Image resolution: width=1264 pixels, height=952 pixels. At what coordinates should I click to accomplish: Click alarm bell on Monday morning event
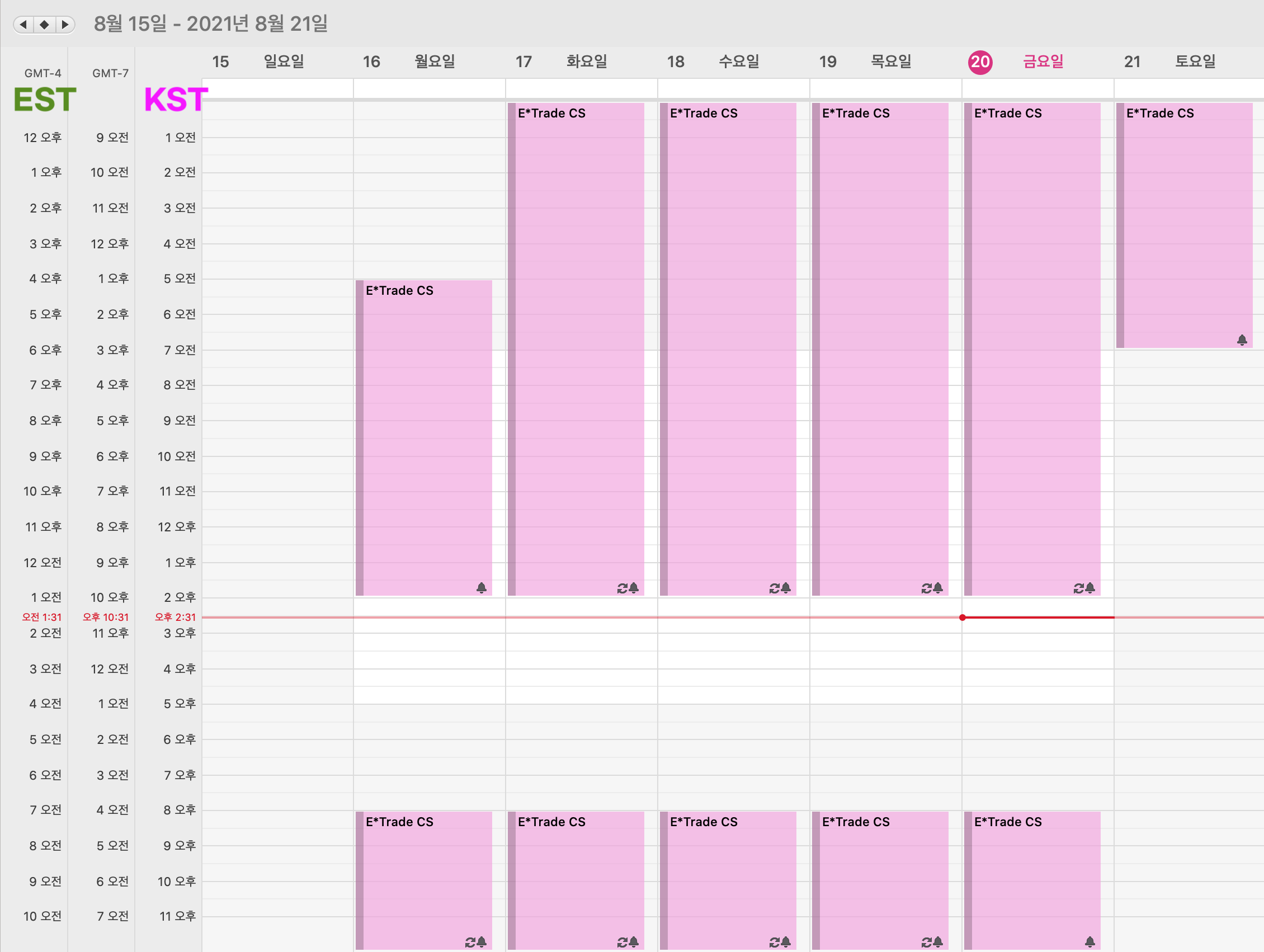point(481,587)
